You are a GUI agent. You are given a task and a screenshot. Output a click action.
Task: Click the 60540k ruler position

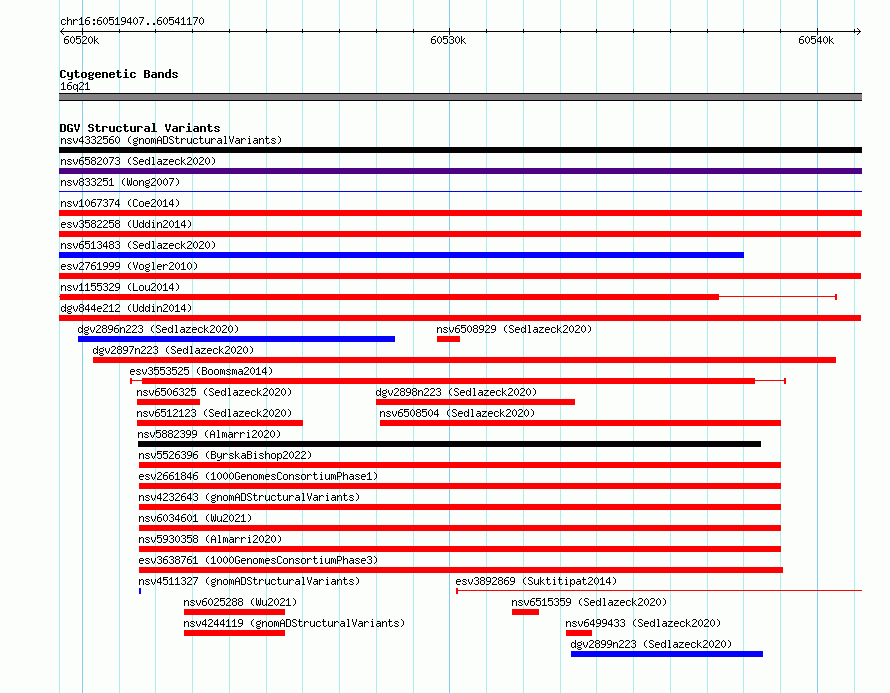[x=816, y=40]
